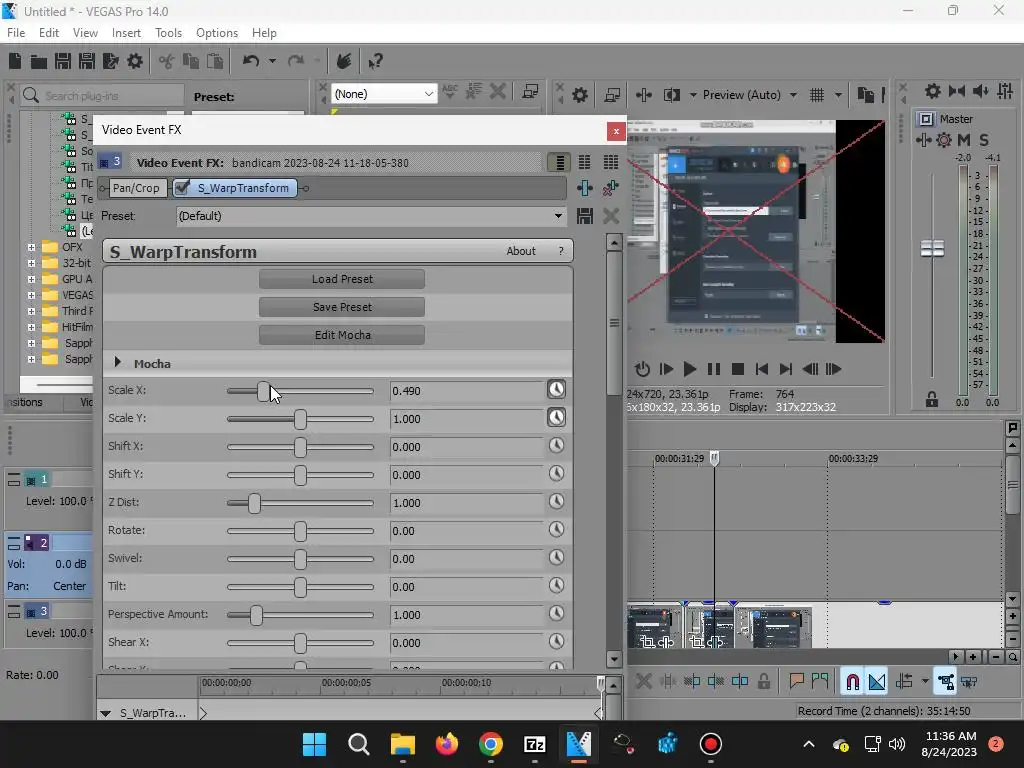Viewport: 1024px width, 768px height.
Task: Toggle automatic crossfades button
Action: (x=877, y=682)
